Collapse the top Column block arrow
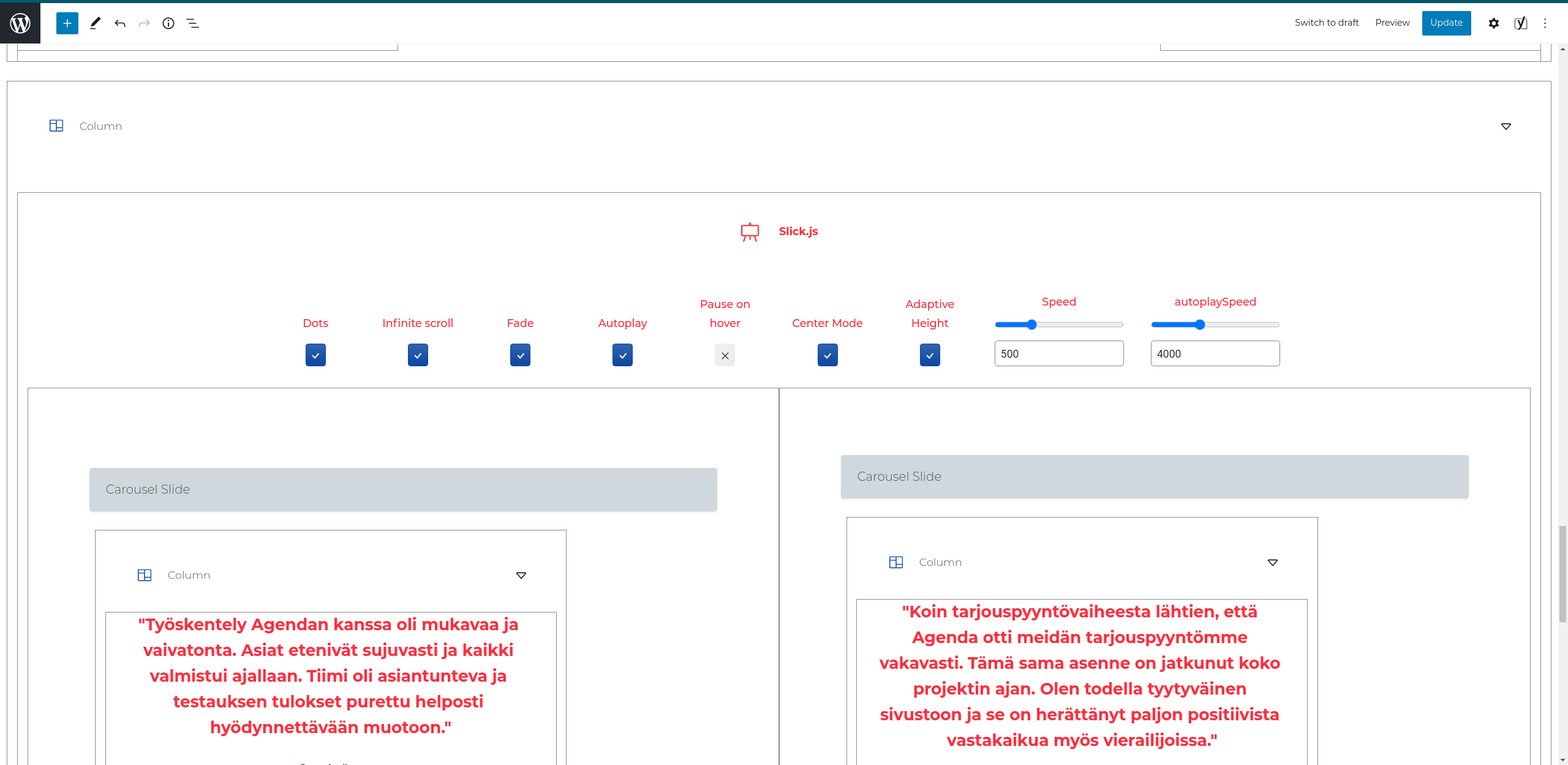 [x=1506, y=126]
